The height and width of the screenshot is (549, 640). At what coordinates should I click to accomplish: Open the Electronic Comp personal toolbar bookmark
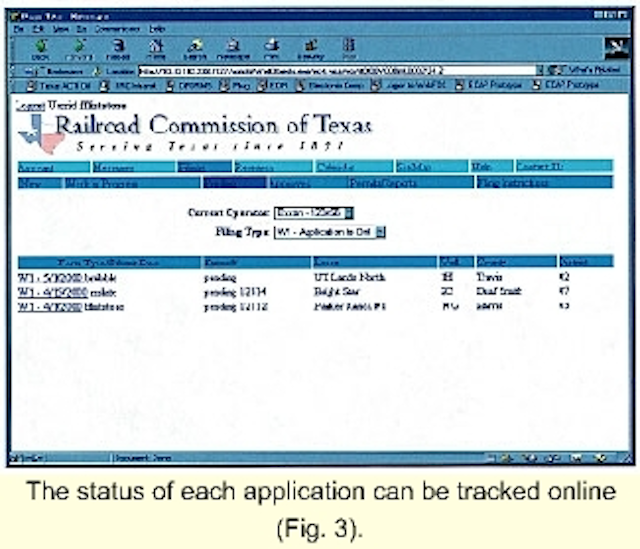tap(330, 86)
